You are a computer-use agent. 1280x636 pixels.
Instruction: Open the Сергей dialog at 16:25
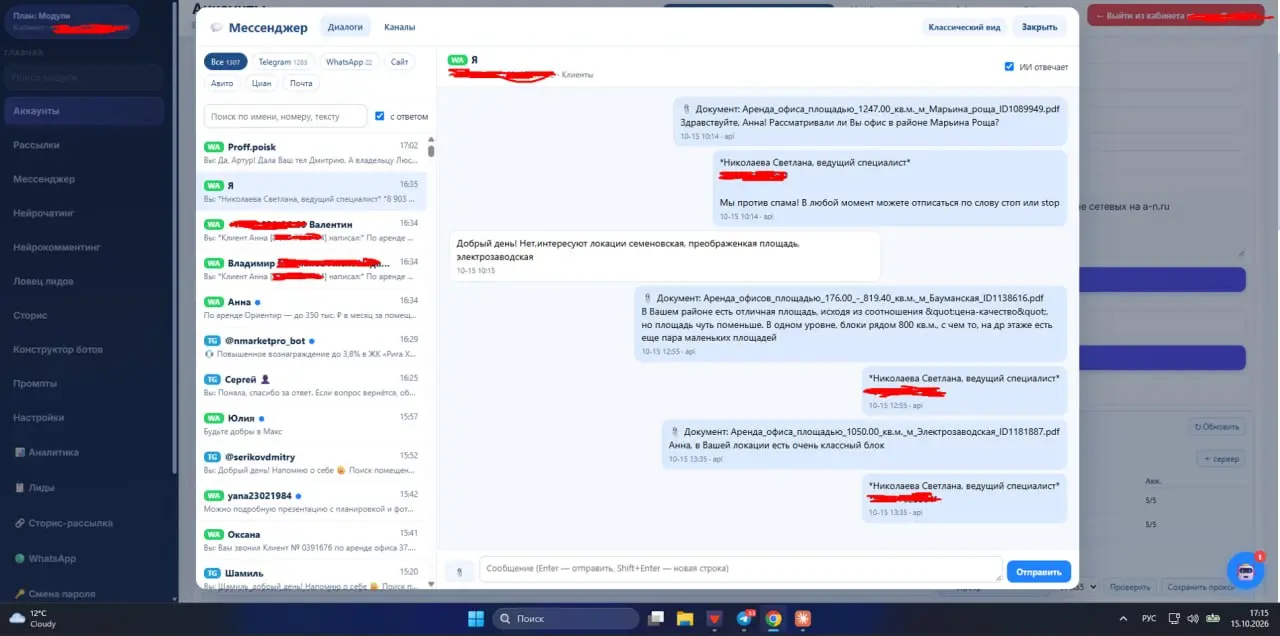(311, 385)
